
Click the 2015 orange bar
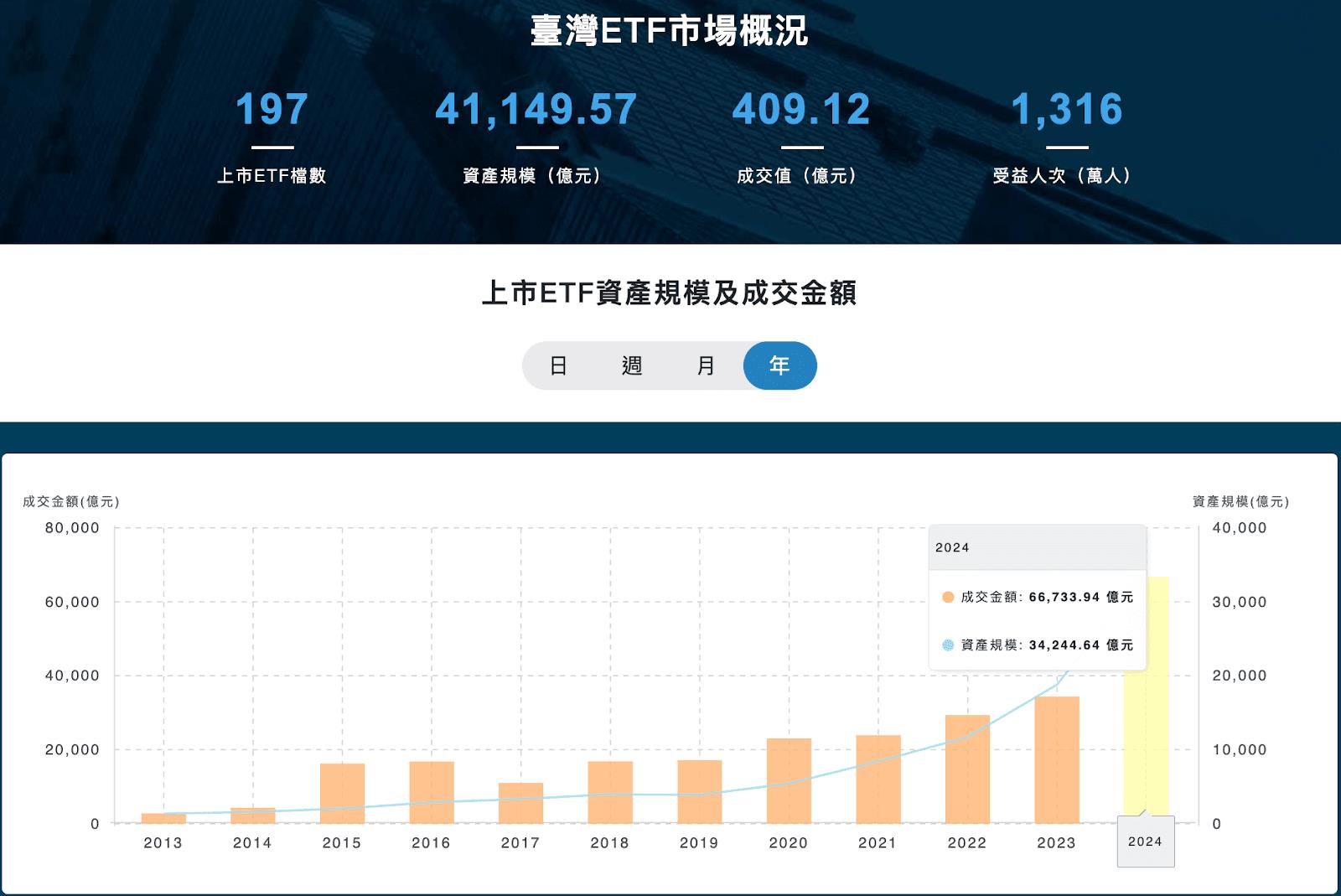pos(342,793)
